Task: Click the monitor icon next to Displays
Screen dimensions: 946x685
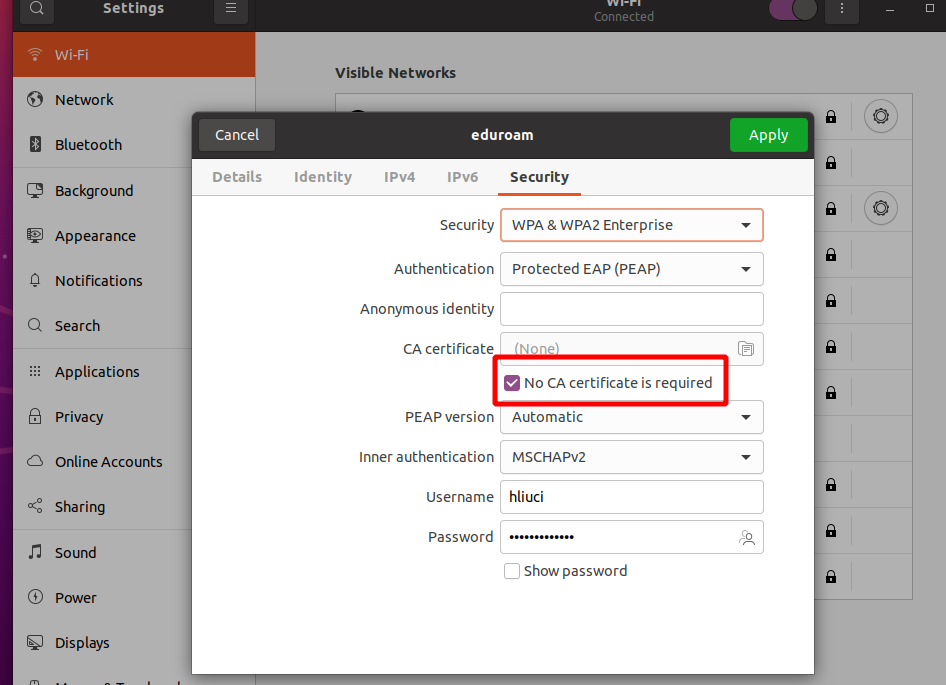Action: [x=35, y=642]
